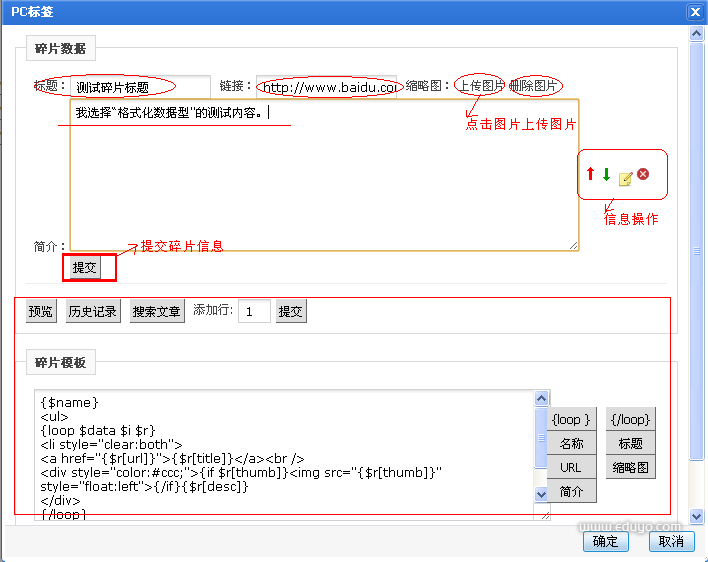Screen dimensions: 708x562
Task: Click into the 链接 URL input field
Action: (x=326, y=87)
